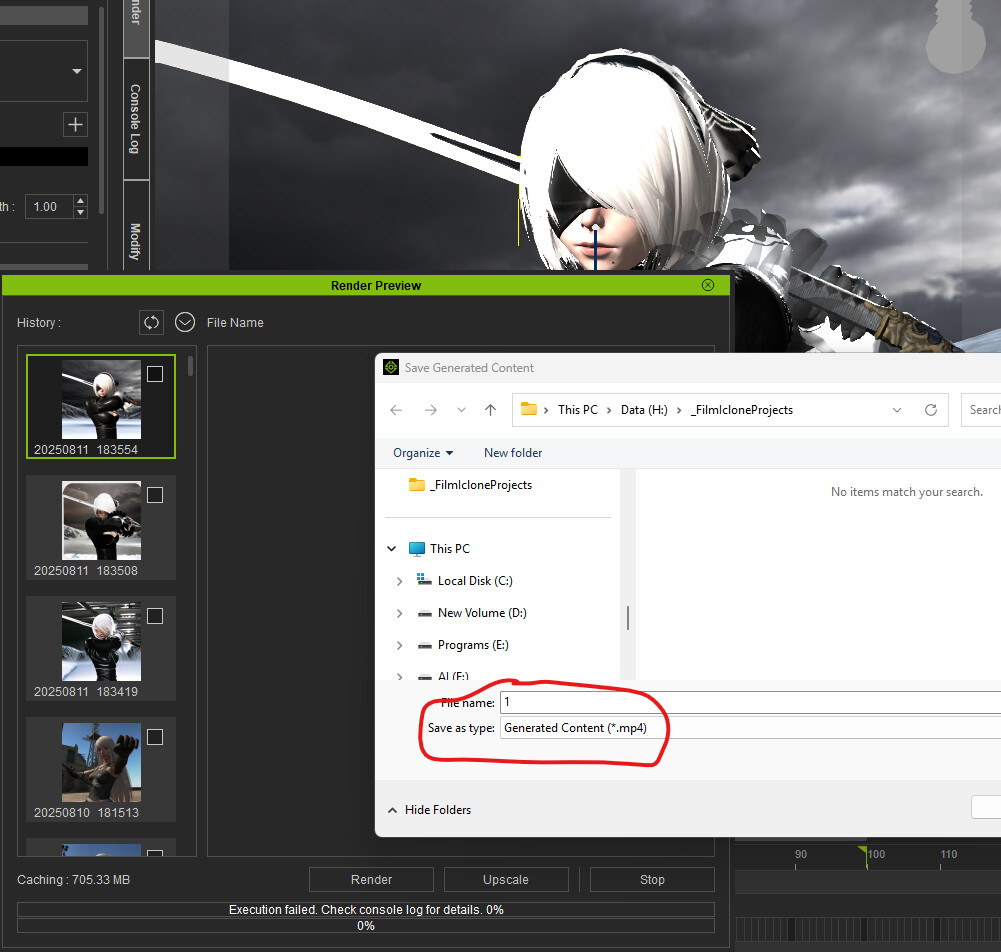
Task: Close the Render Preview panel
Action: (708, 285)
